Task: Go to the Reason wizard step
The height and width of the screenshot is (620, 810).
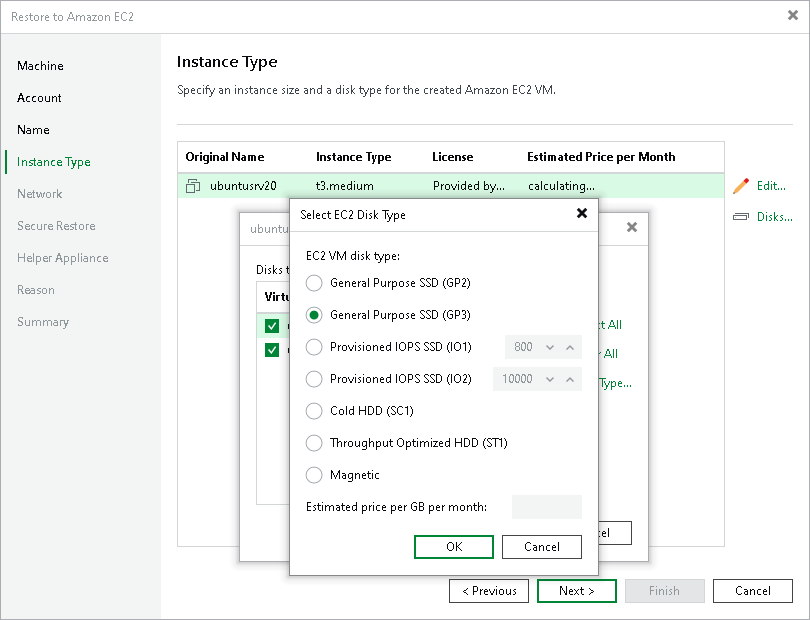Action: (36, 290)
